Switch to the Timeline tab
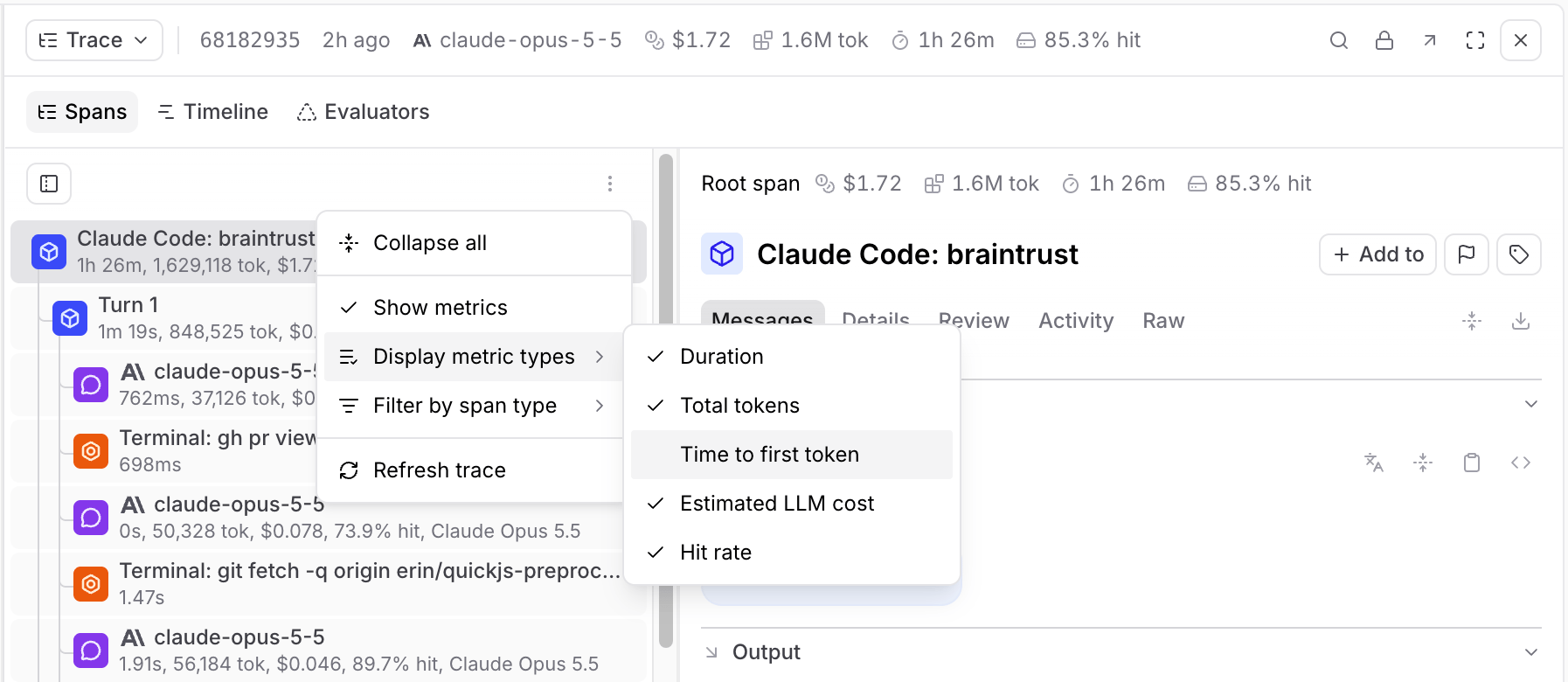Viewport: 1568px width, 682px height. click(212, 112)
